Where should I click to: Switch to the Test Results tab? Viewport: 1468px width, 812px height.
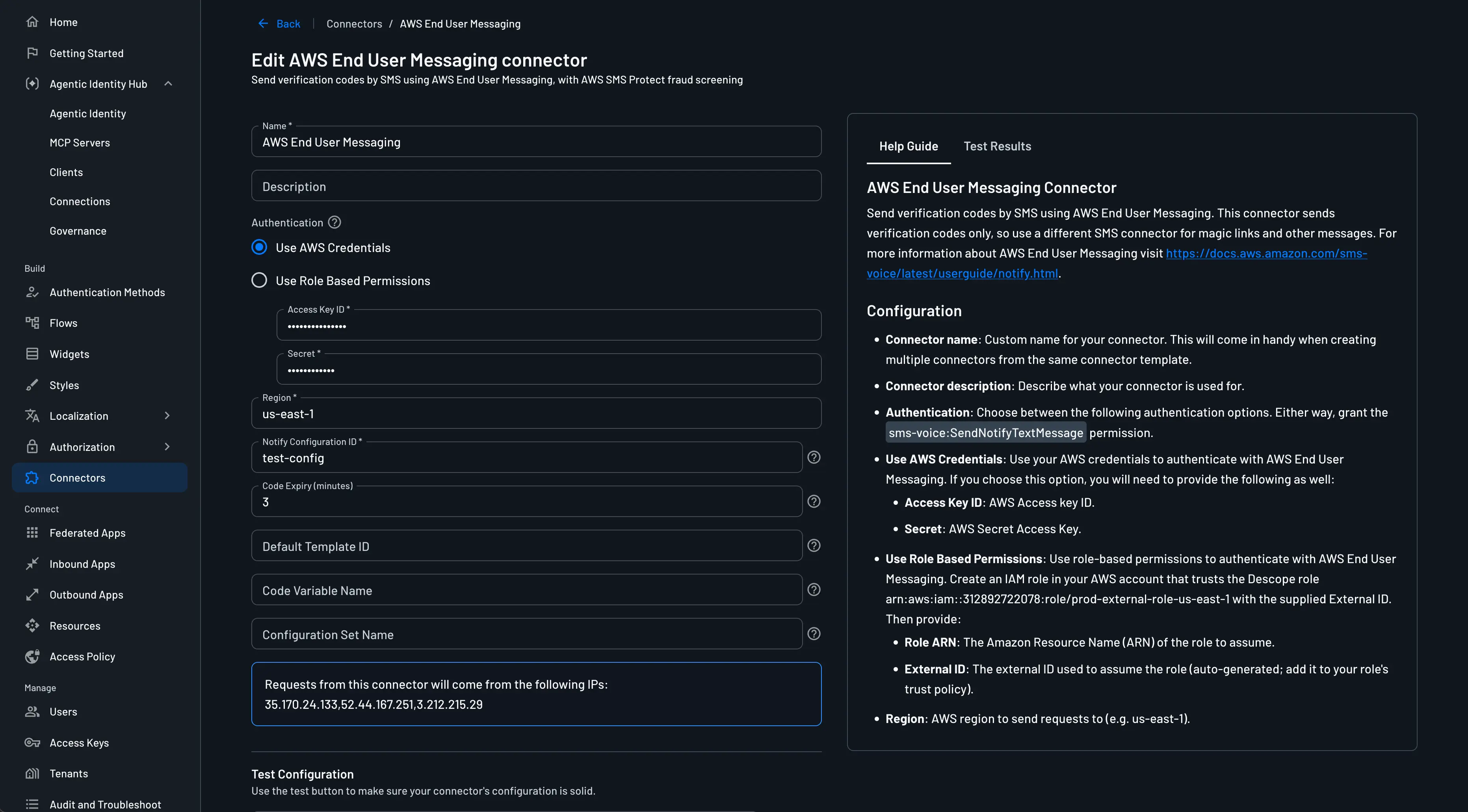tap(997, 146)
